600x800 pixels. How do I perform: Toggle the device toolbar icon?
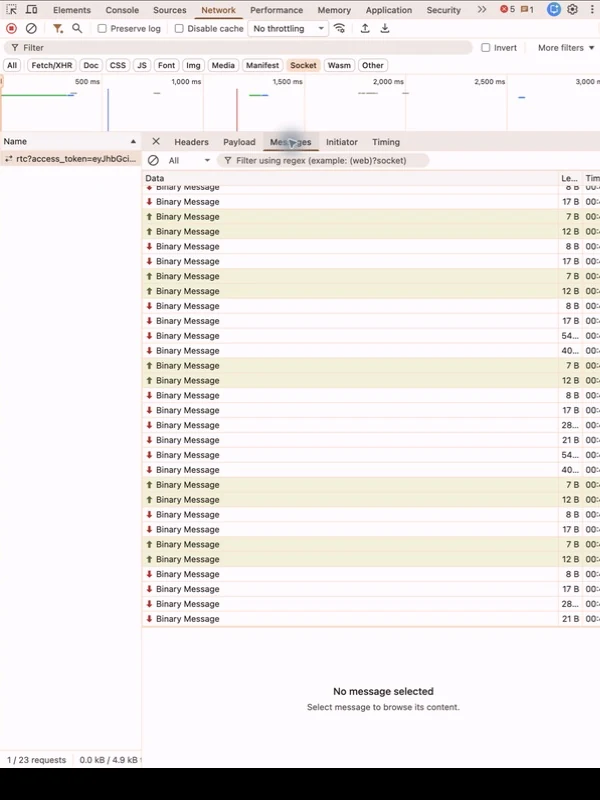point(32,10)
